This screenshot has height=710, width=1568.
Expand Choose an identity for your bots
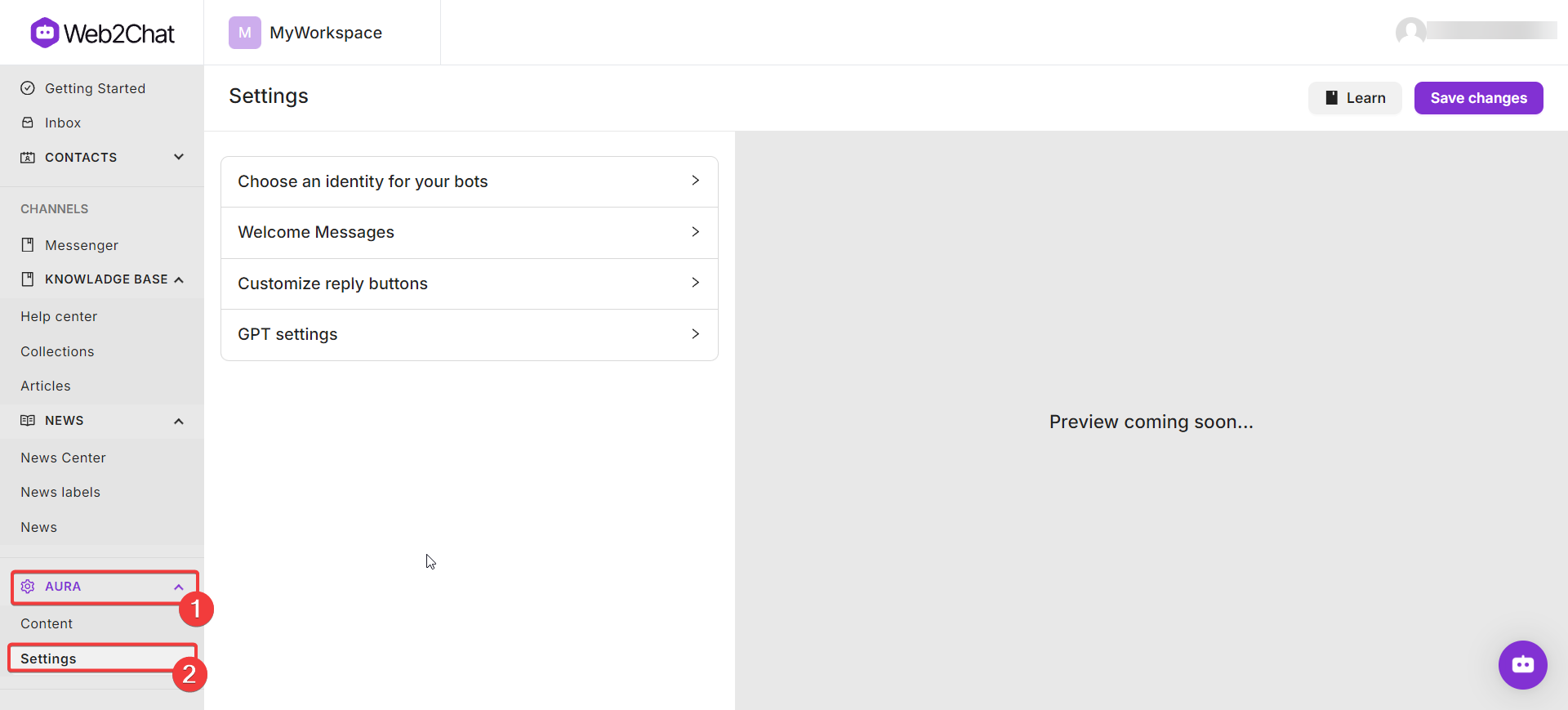click(x=470, y=181)
